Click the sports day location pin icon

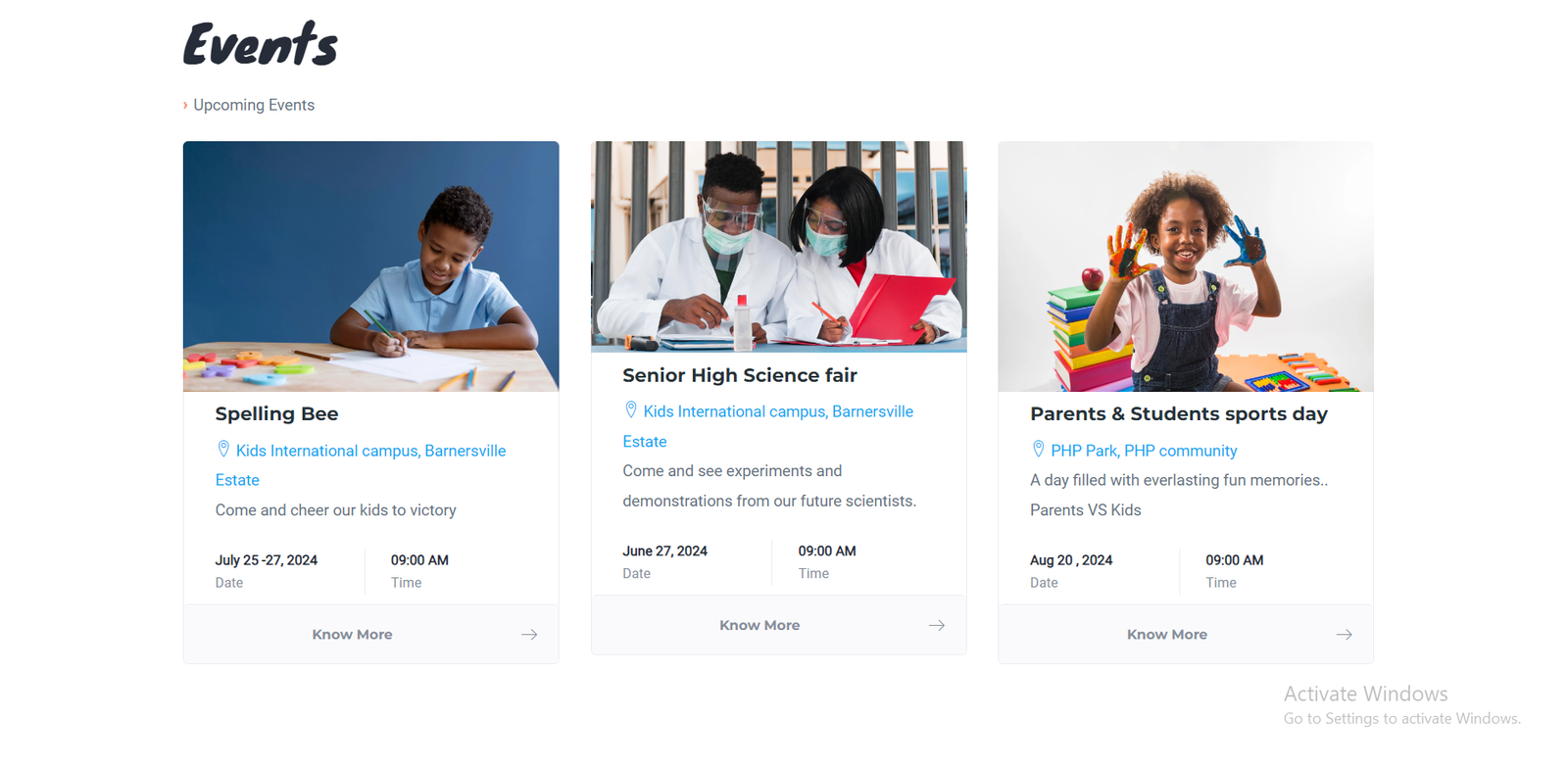[1039, 450]
